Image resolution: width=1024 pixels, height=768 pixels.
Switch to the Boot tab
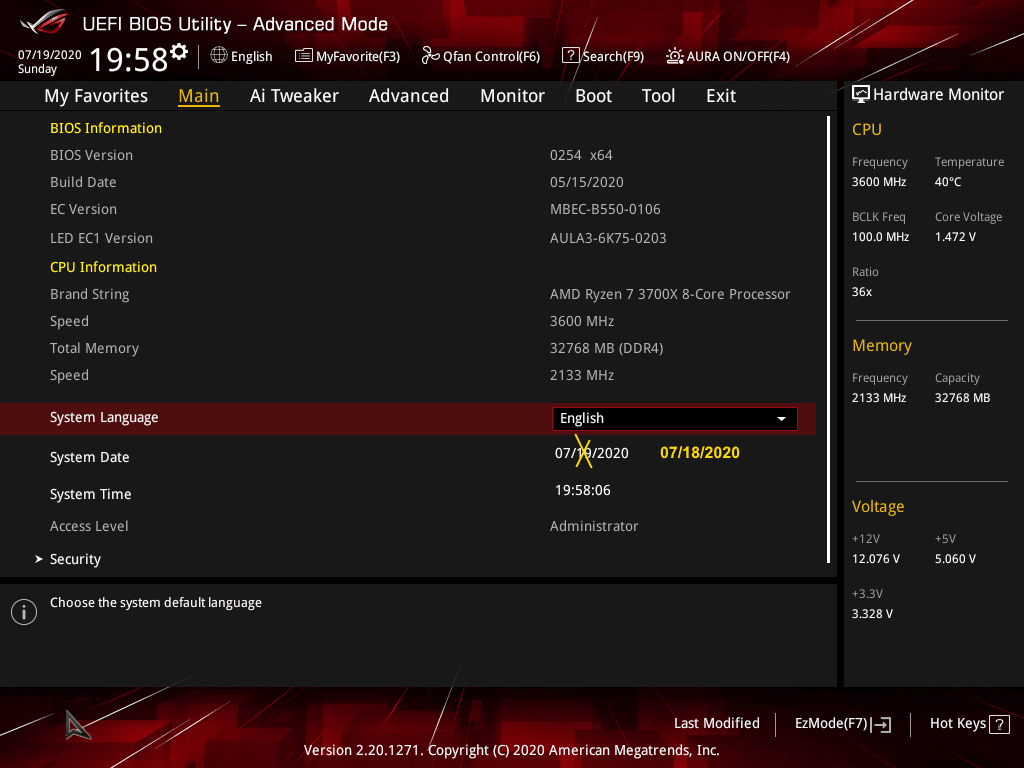[x=594, y=96]
